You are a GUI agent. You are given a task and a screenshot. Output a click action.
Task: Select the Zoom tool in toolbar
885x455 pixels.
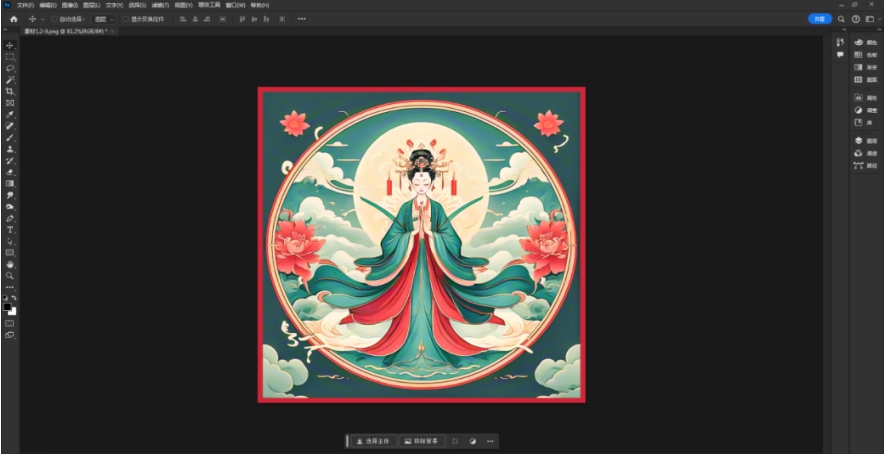pos(10,275)
